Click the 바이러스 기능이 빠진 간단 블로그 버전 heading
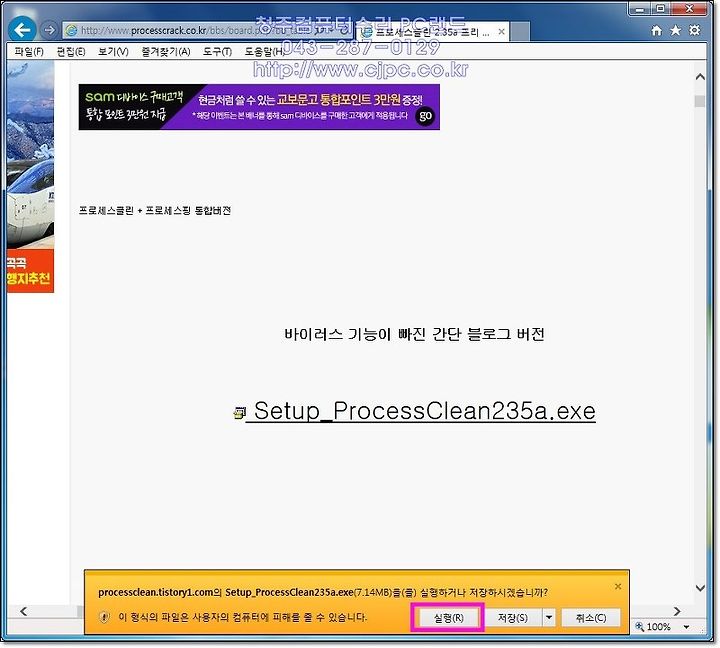Viewport: 720px width, 648px height. click(414, 334)
